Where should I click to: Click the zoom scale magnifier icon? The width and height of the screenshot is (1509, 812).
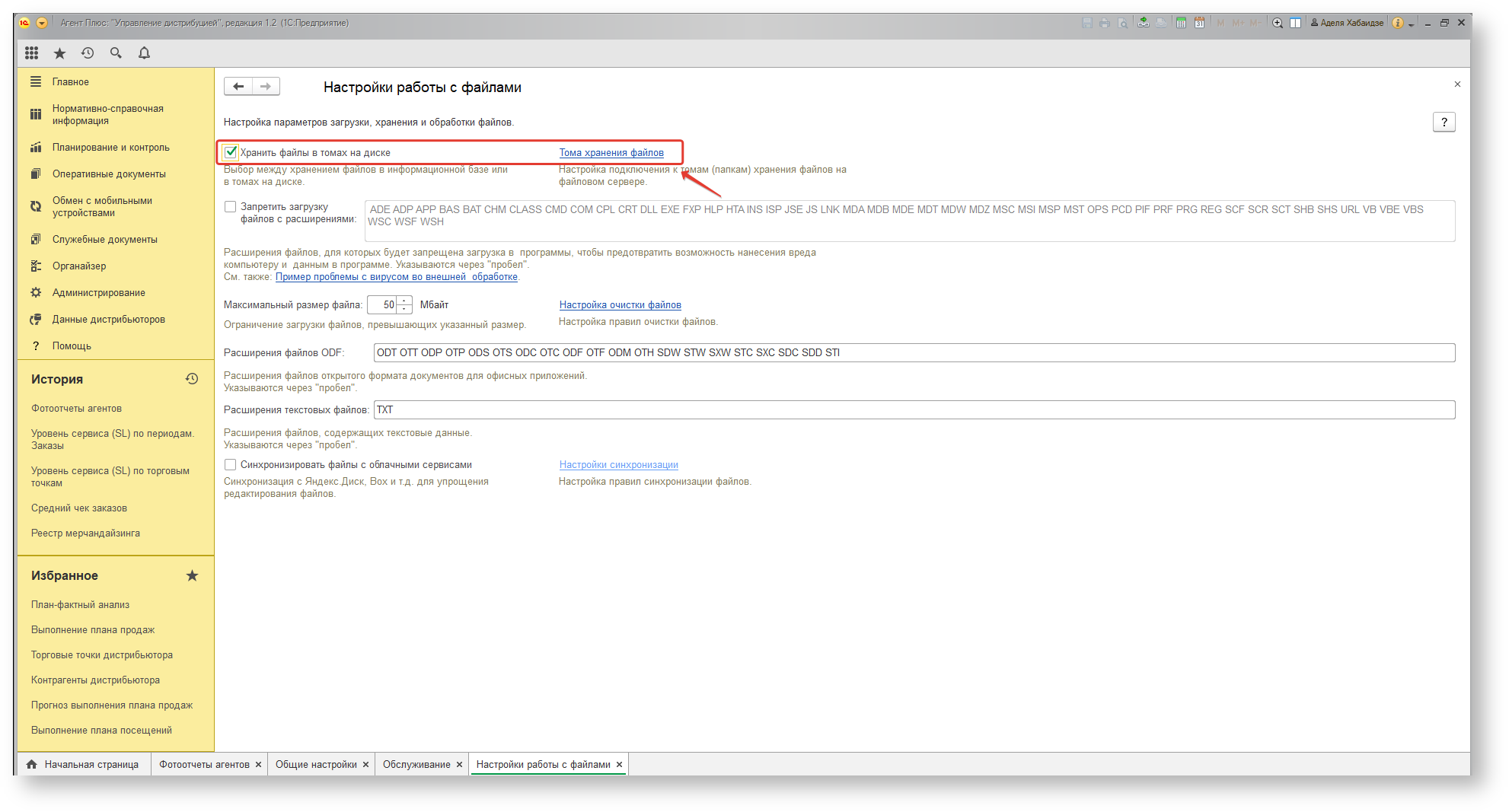click(1278, 23)
